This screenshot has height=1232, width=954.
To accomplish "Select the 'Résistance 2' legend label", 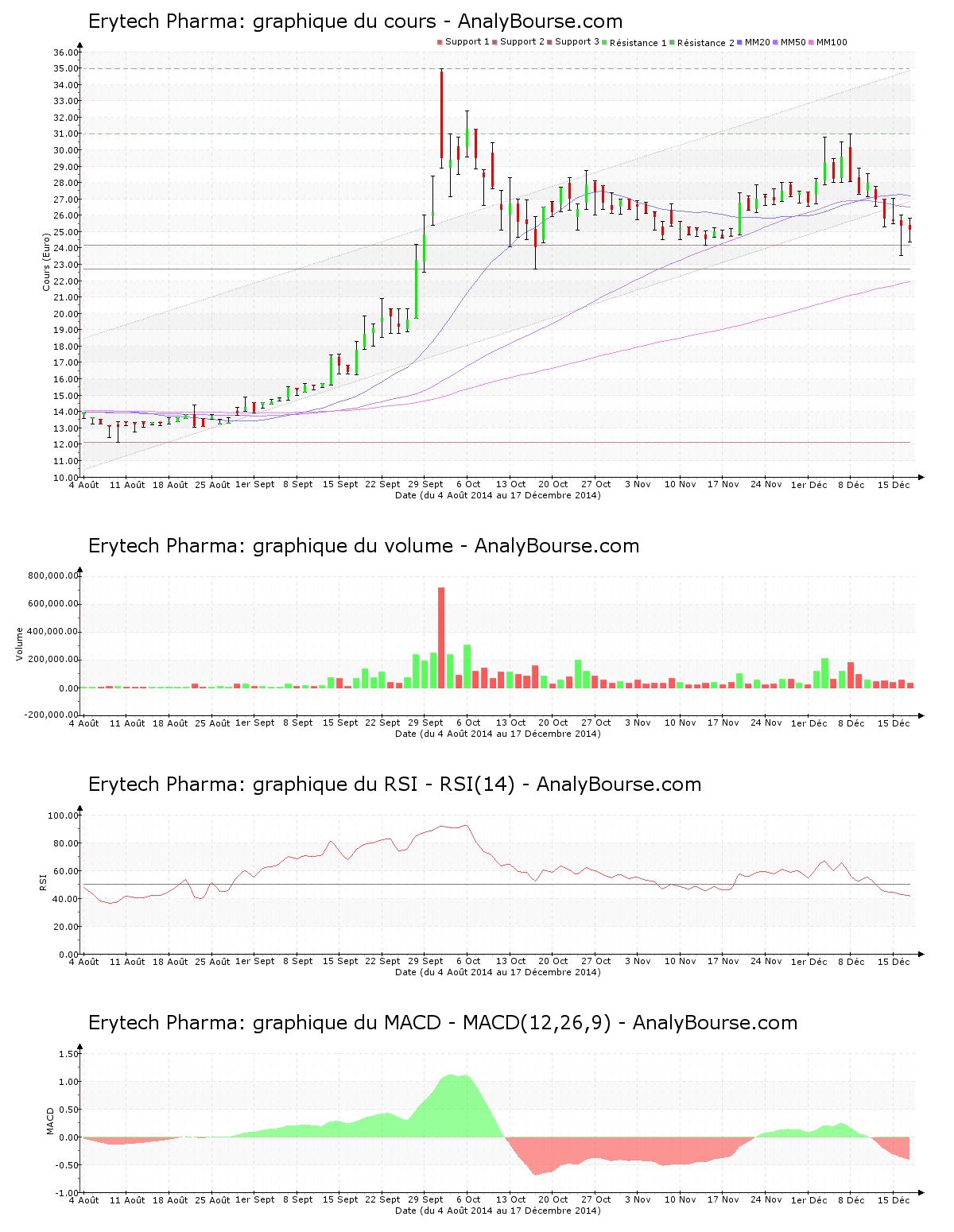I will point(706,42).
